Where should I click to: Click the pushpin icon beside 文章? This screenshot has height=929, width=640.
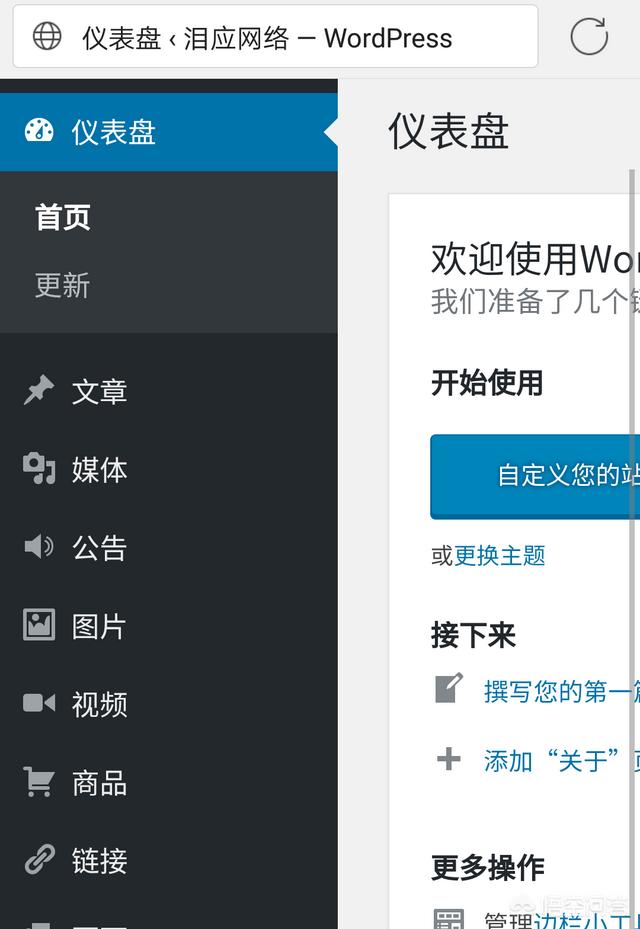click(x=39, y=390)
